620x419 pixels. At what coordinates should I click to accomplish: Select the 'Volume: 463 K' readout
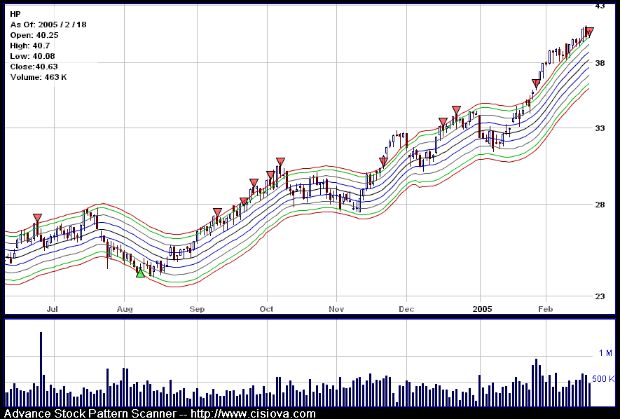[x=38, y=77]
